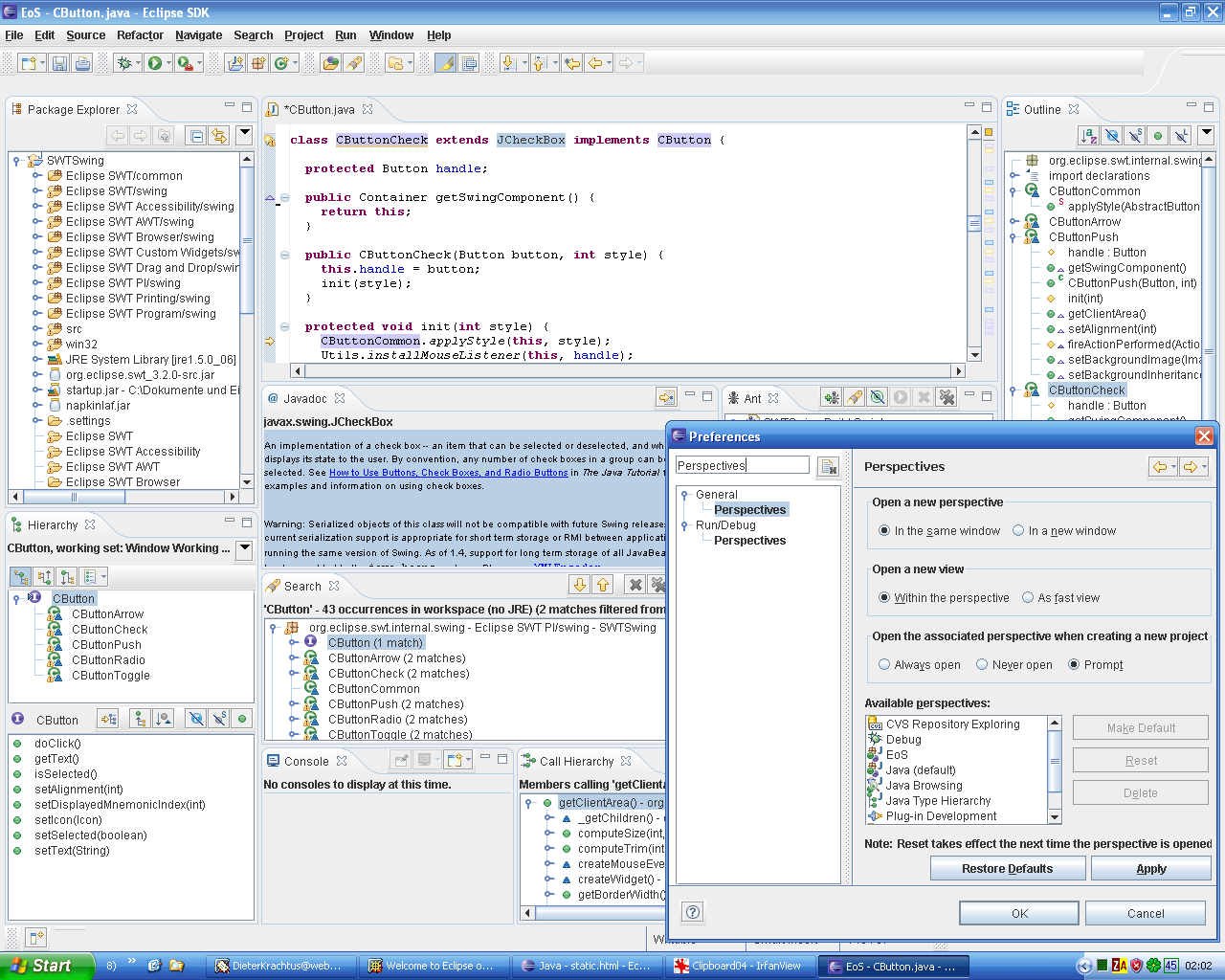This screenshot has height=980, width=1225.
Task: Click the green Run icon
Action: coord(154,63)
